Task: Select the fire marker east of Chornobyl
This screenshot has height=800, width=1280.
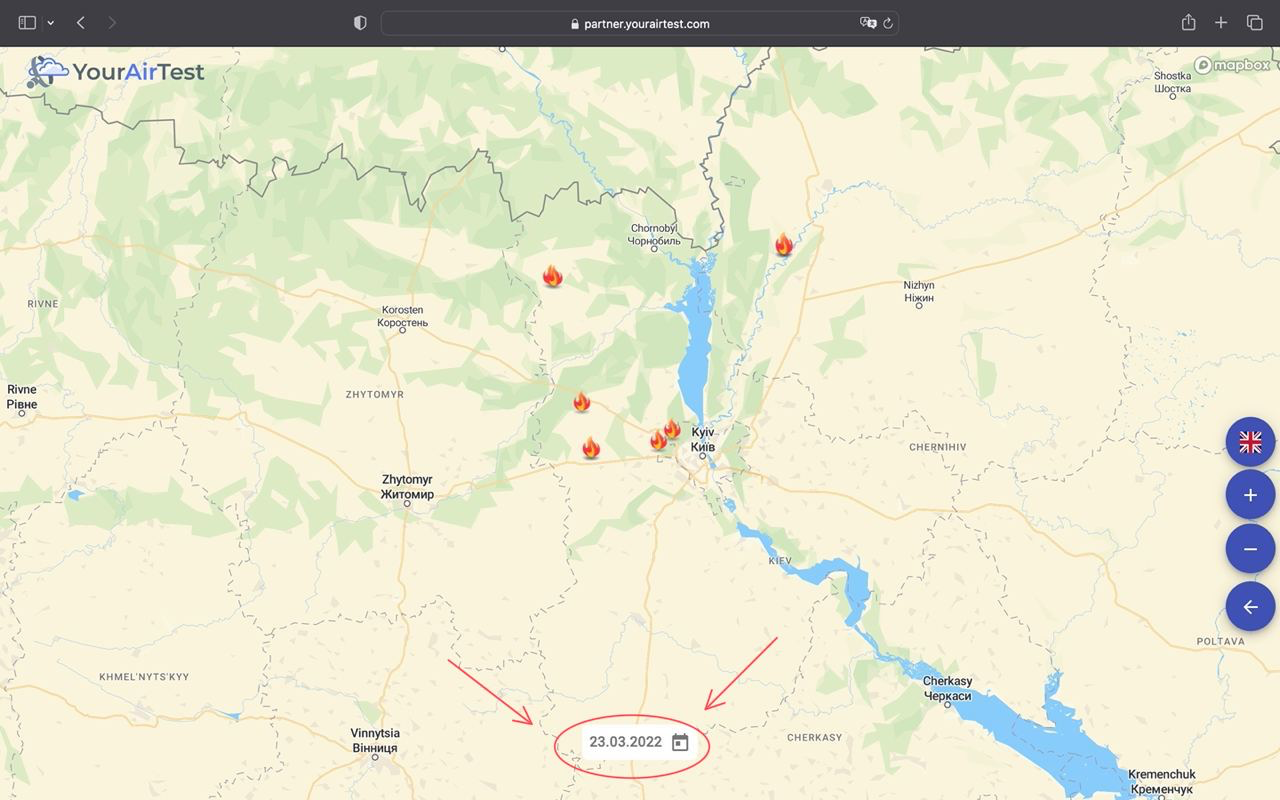Action: tap(784, 245)
